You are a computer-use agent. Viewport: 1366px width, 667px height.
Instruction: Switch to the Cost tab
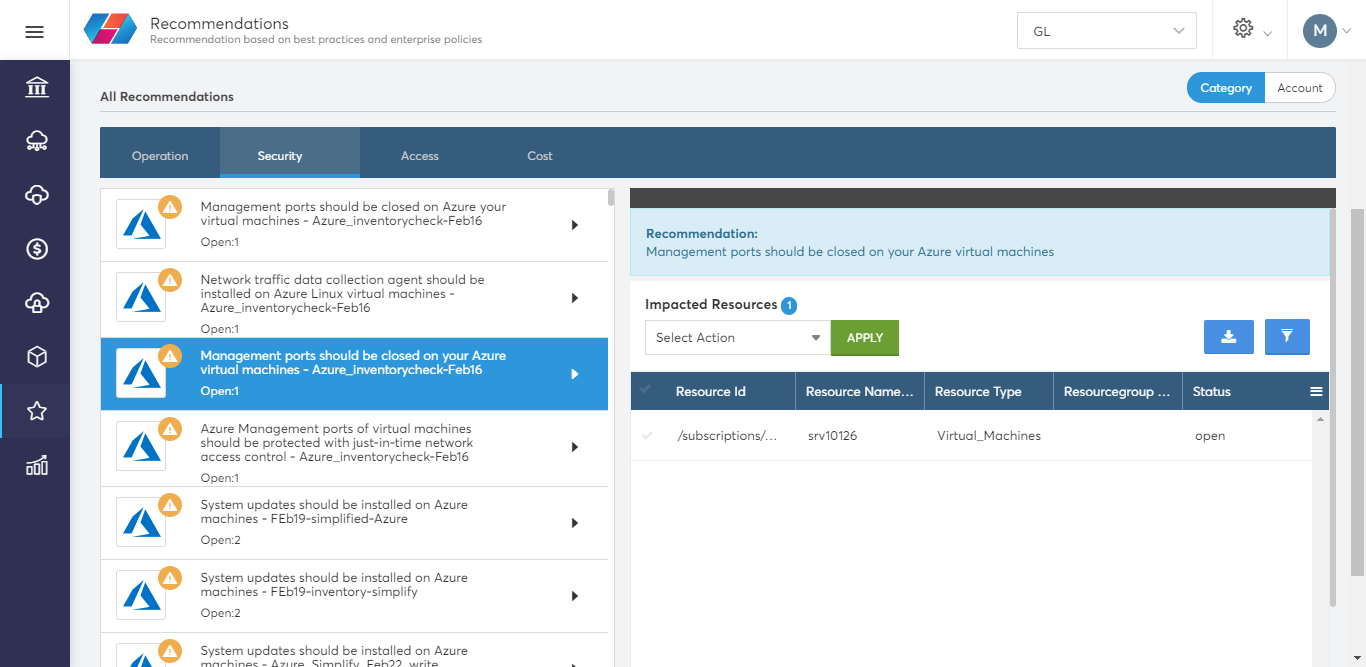pos(540,155)
